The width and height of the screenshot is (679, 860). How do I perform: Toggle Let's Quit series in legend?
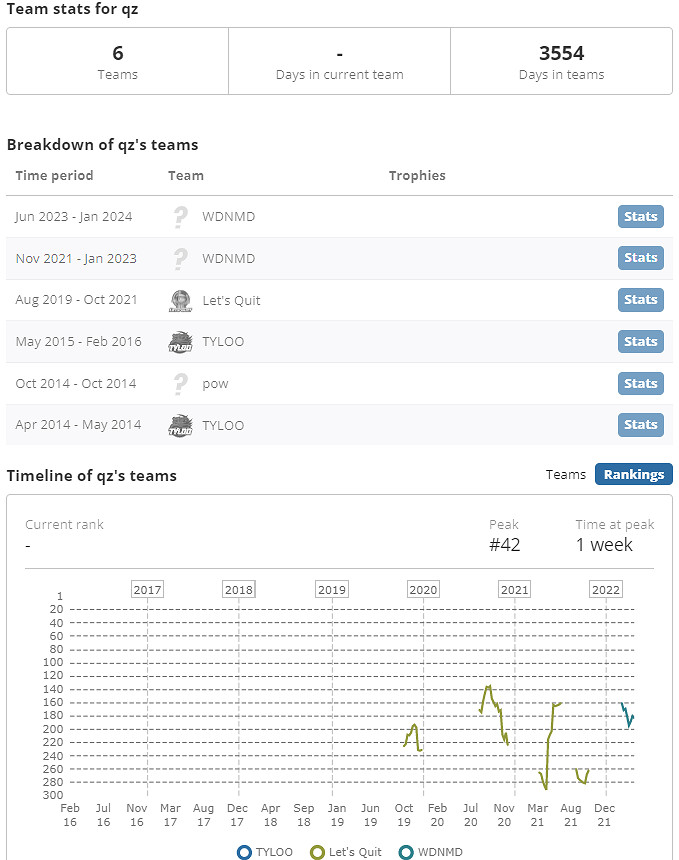[x=318, y=852]
